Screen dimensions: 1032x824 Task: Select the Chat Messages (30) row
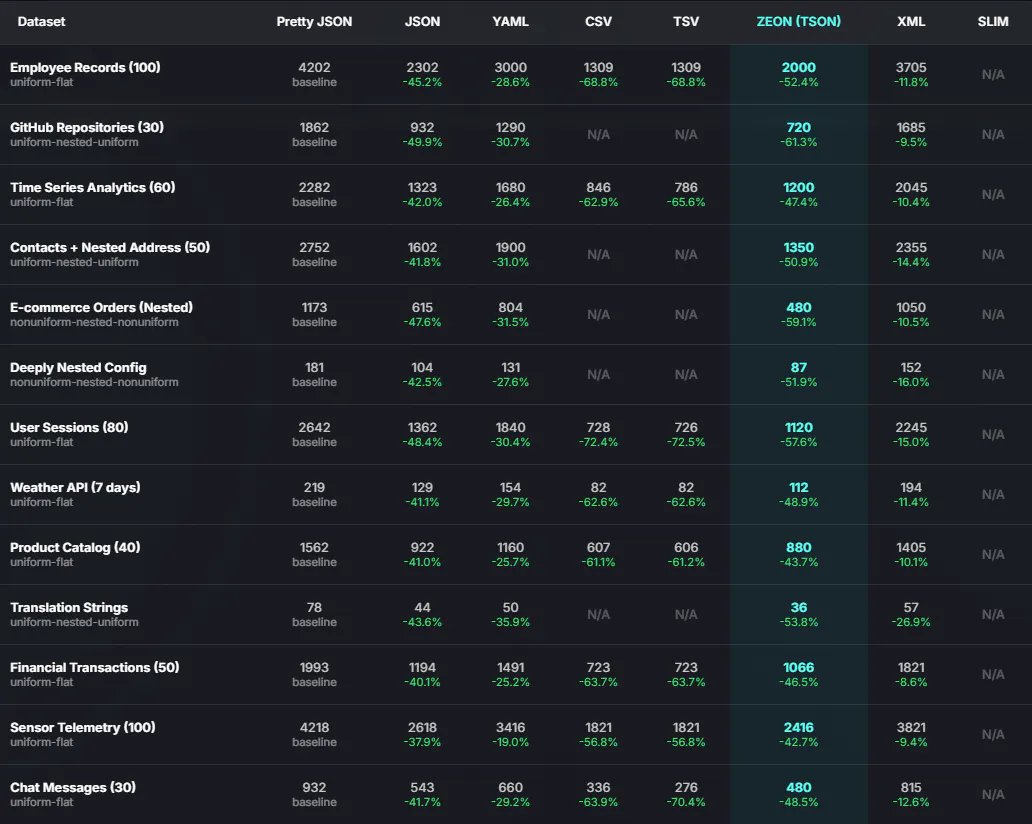coord(516,794)
